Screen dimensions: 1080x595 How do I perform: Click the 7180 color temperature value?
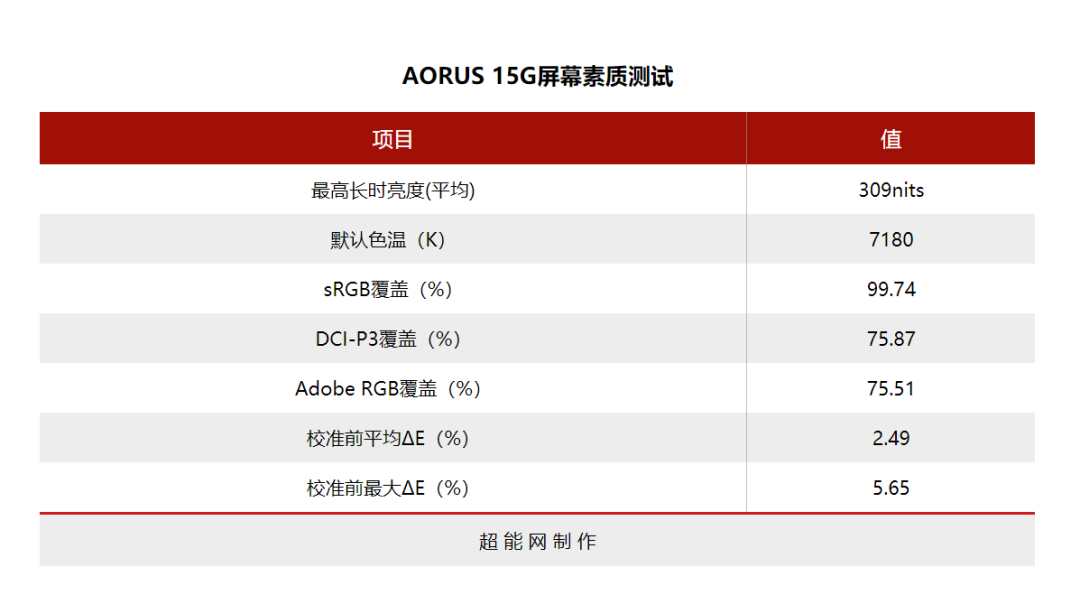point(891,240)
